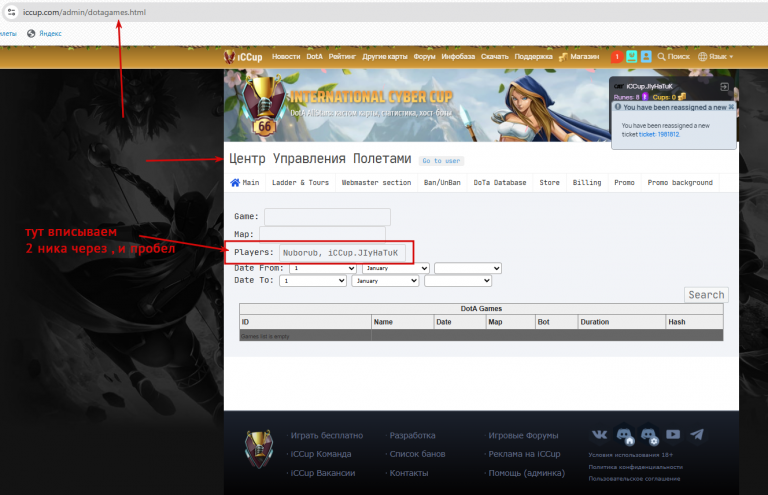Switch to the Ladder & Tours tab
The width and height of the screenshot is (768, 495).
point(300,183)
